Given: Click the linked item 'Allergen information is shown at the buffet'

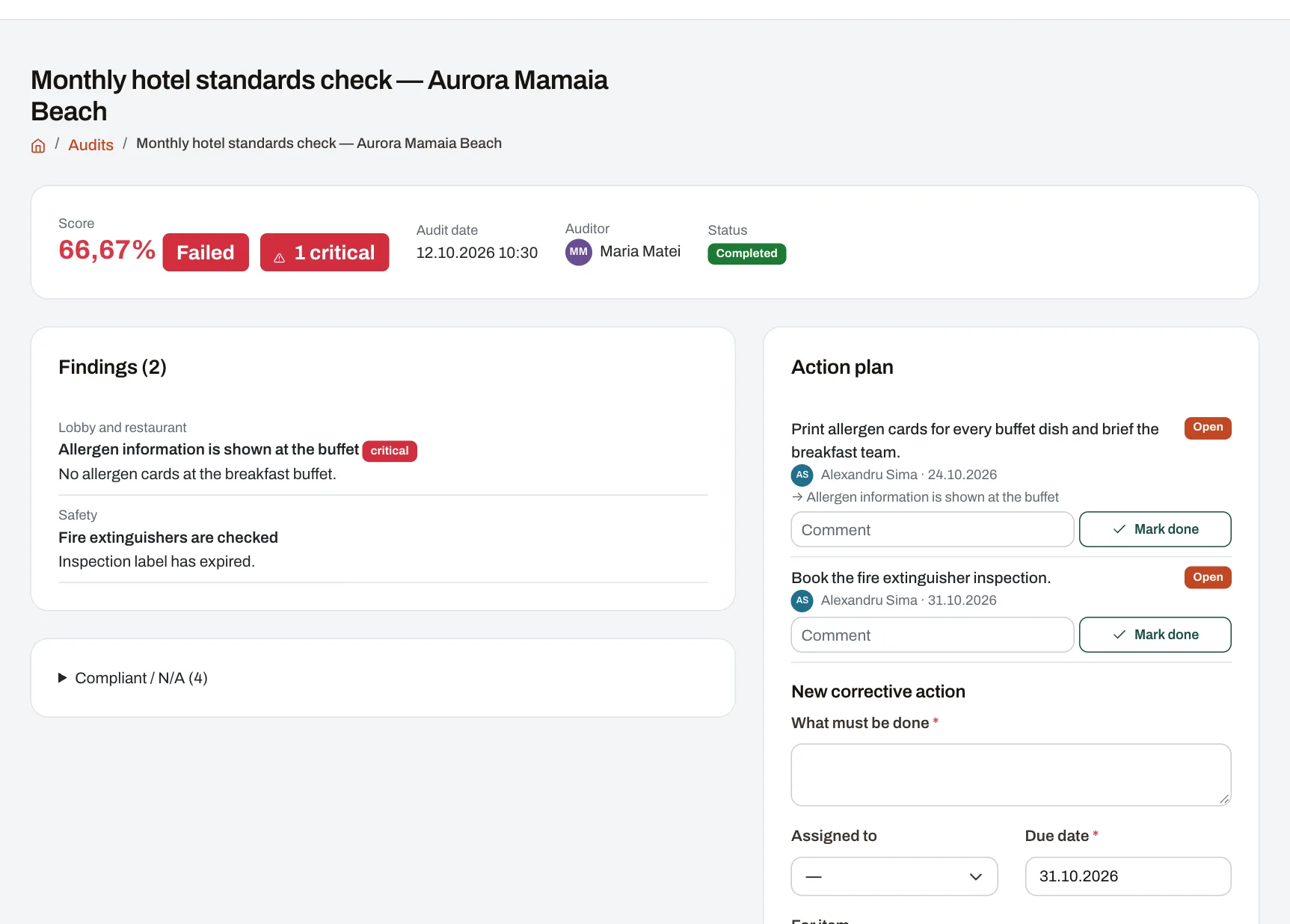Looking at the screenshot, I should pyautogui.click(x=932, y=497).
